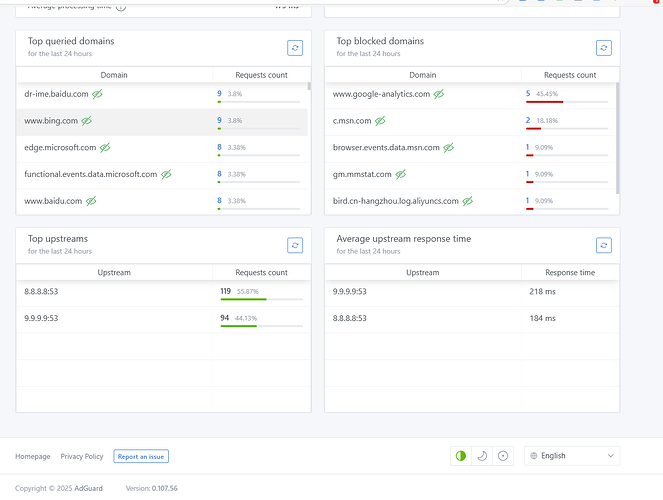Open the English language dropdown
Viewport: 663px width, 500px height.
(572, 456)
